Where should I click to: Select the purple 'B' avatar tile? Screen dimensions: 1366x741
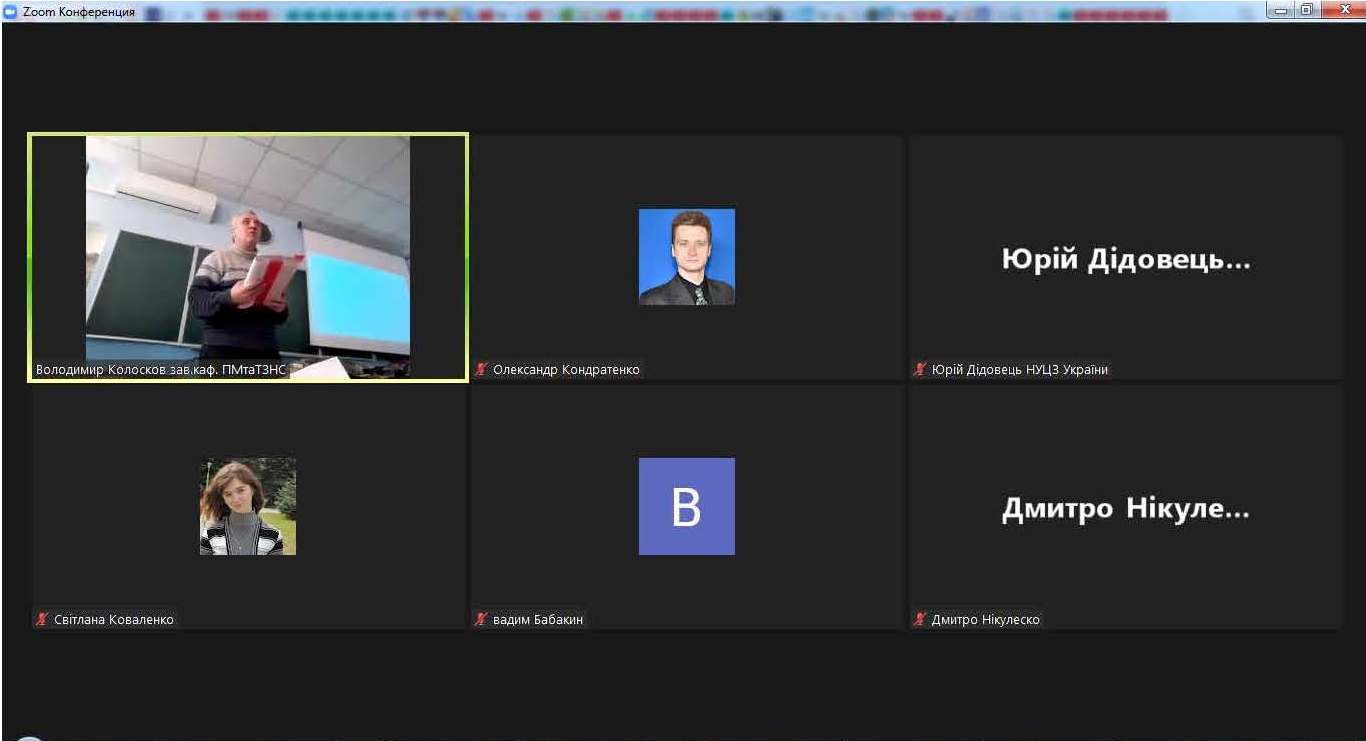click(x=686, y=506)
